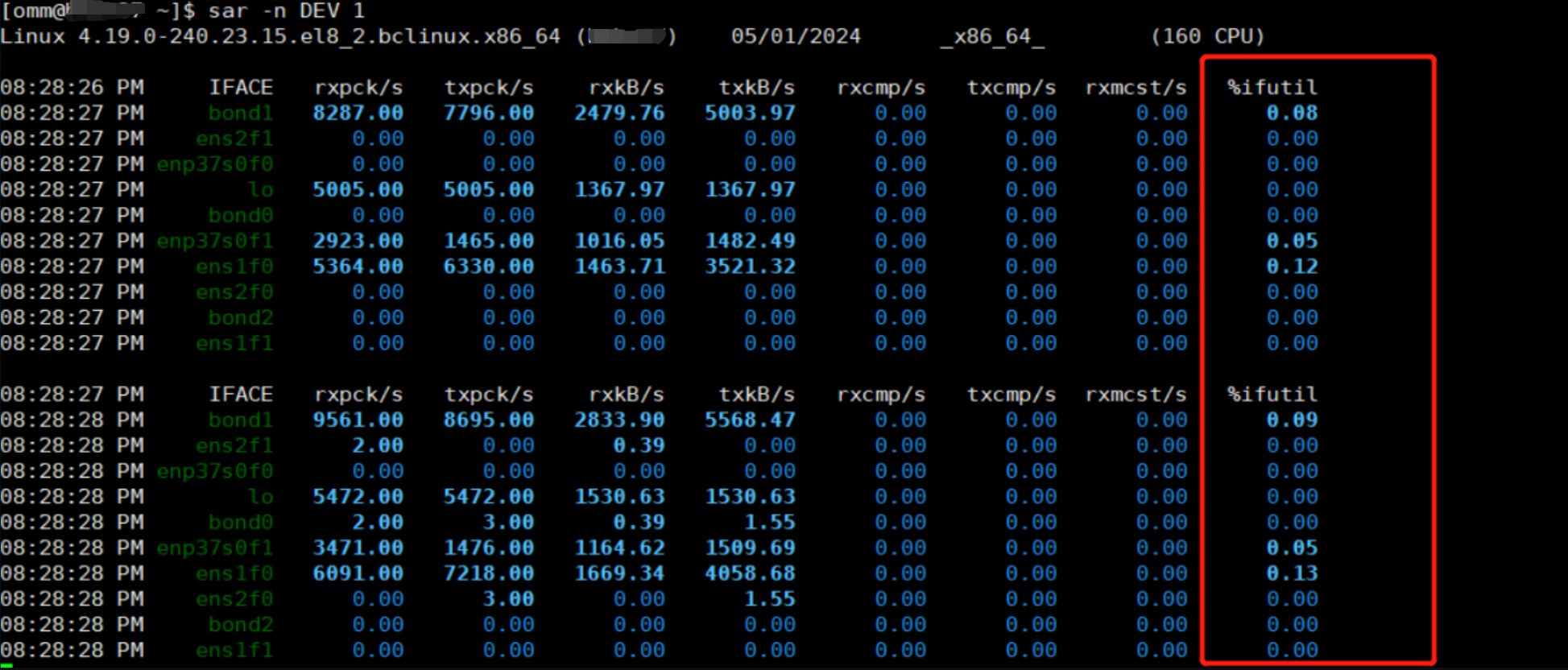Click the rxpck/s value 5472.00
The height and width of the screenshot is (670, 1568).
[358, 497]
